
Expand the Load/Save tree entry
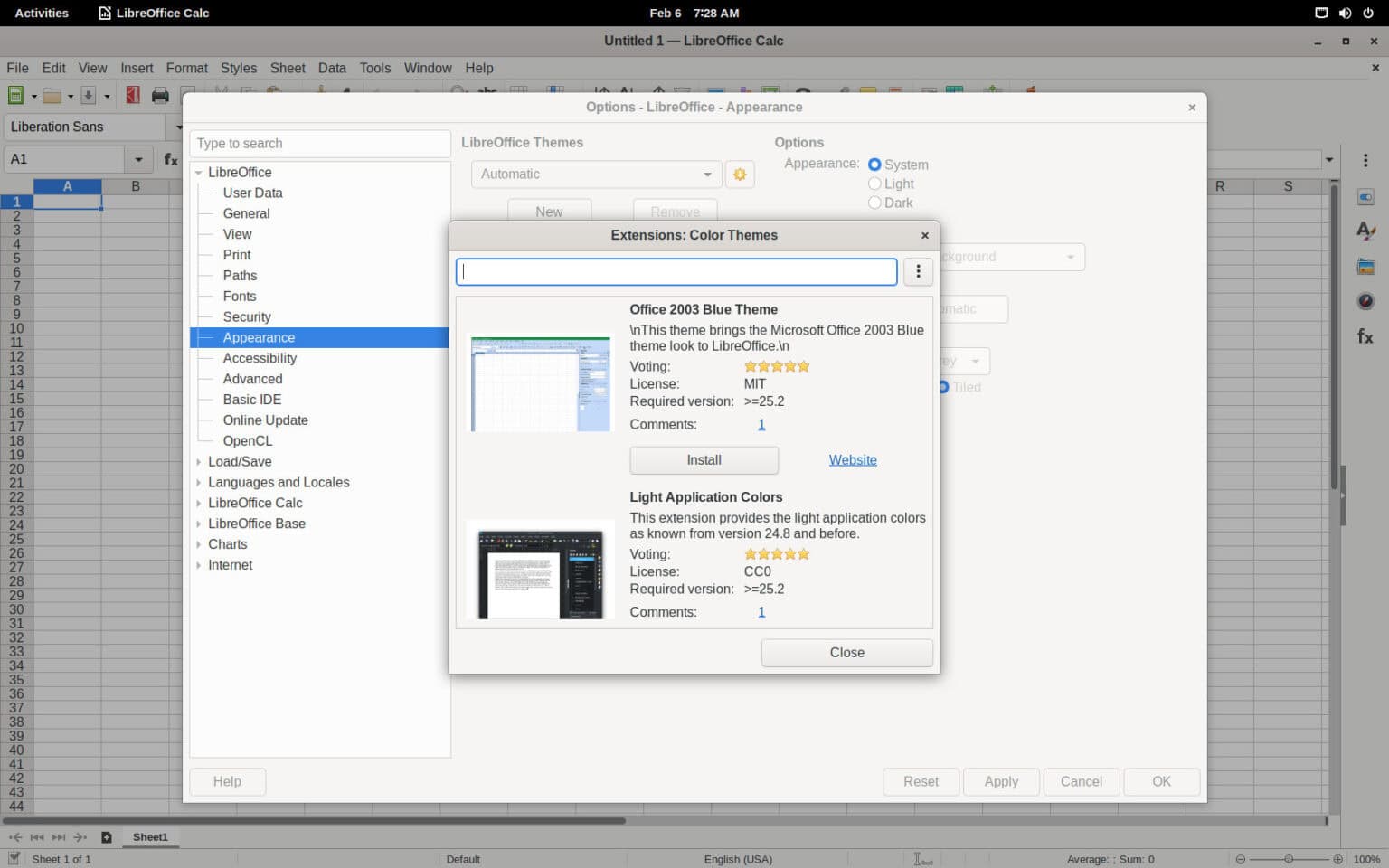pyautogui.click(x=199, y=461)
